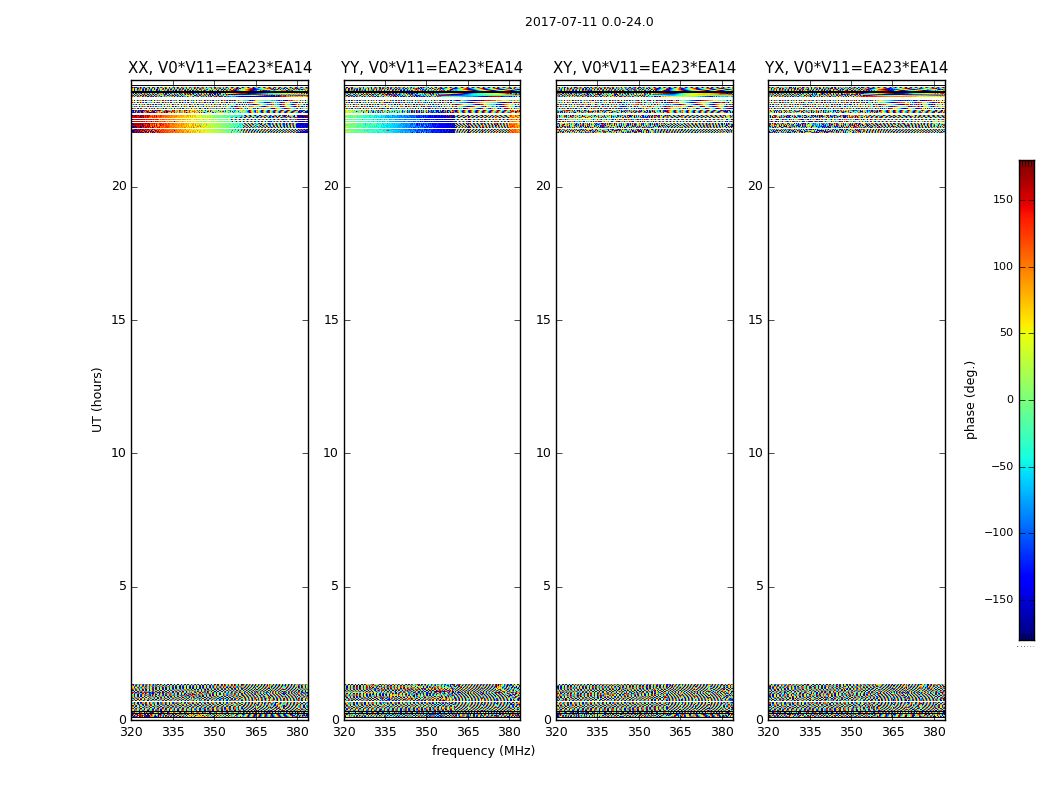Viewport: 1050px width, 800px height.
Task: Click the −100 tick label on colorbar
Action: [999, 532]
